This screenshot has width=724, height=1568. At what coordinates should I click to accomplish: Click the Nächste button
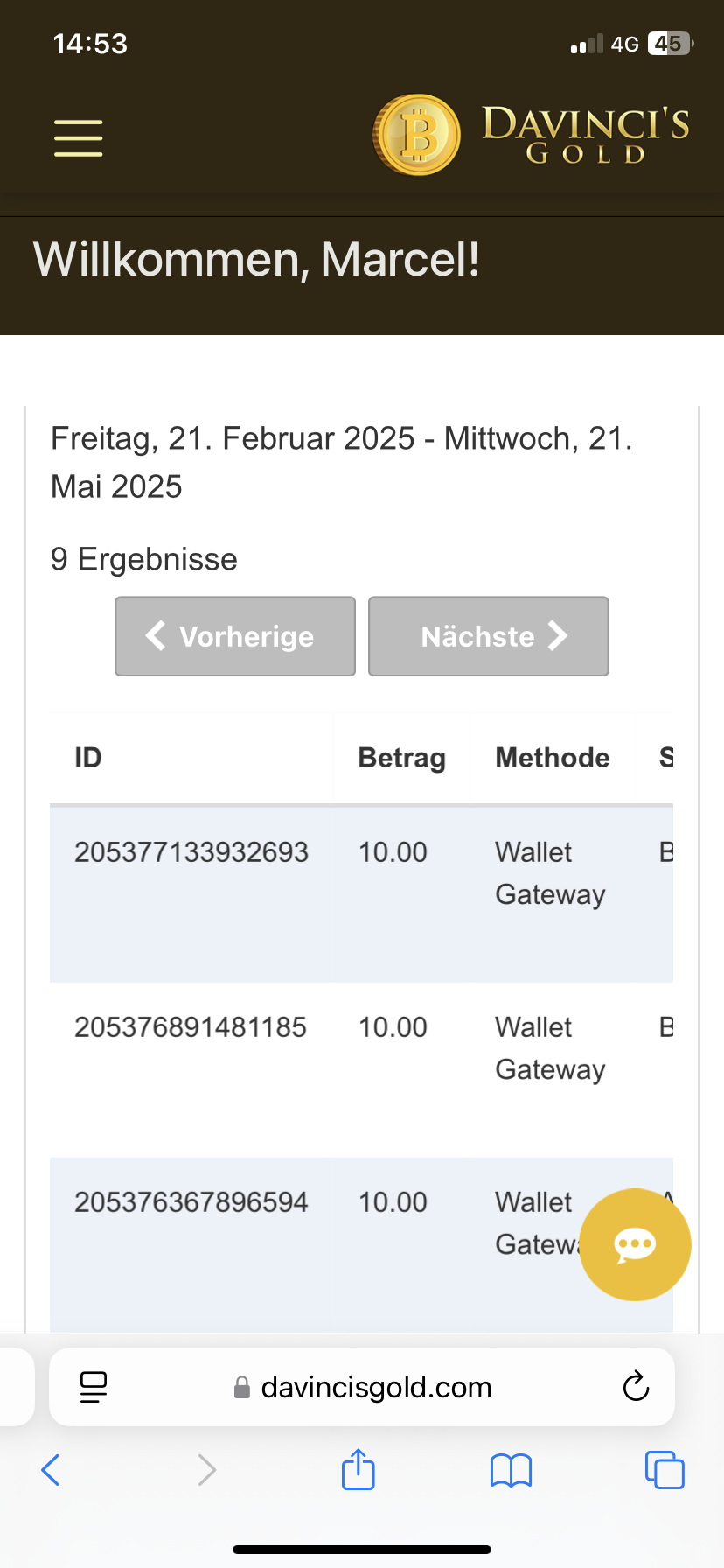pyautogui.click(x=489, y=636)
